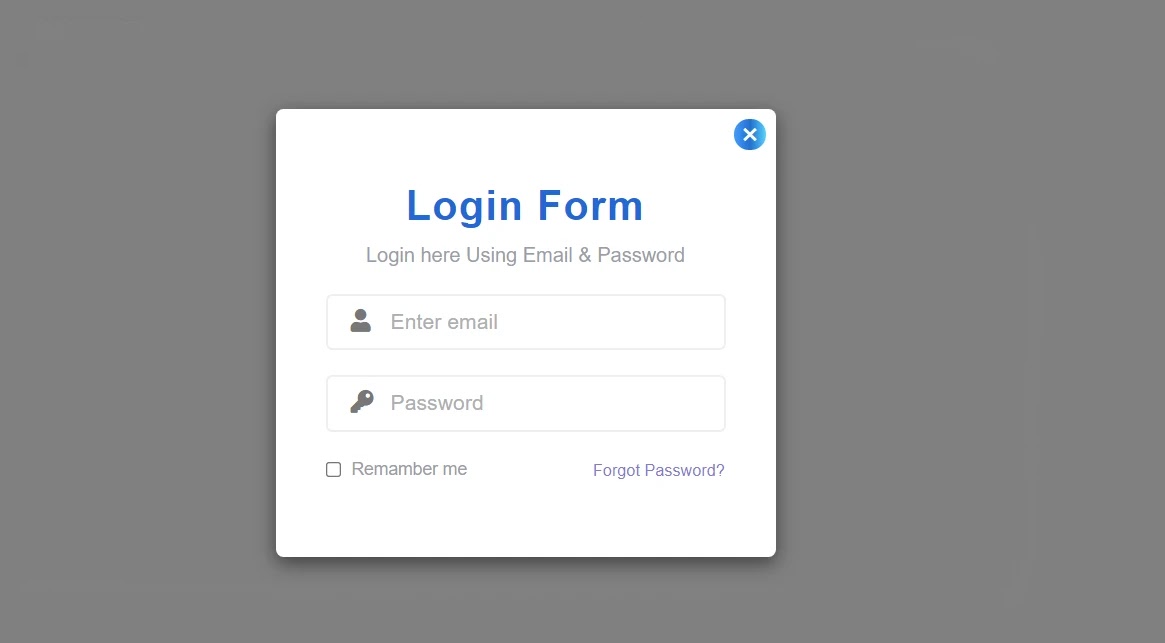Follow the purple Forgot Password? hyperlink
The width and height of the screenshot is (1165, 643).
pyautogui.click(x=658, y=471)
